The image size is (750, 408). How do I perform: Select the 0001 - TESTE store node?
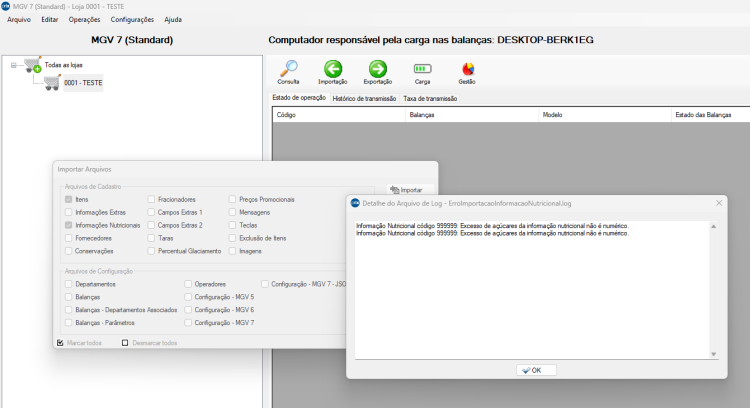point(83,83)
